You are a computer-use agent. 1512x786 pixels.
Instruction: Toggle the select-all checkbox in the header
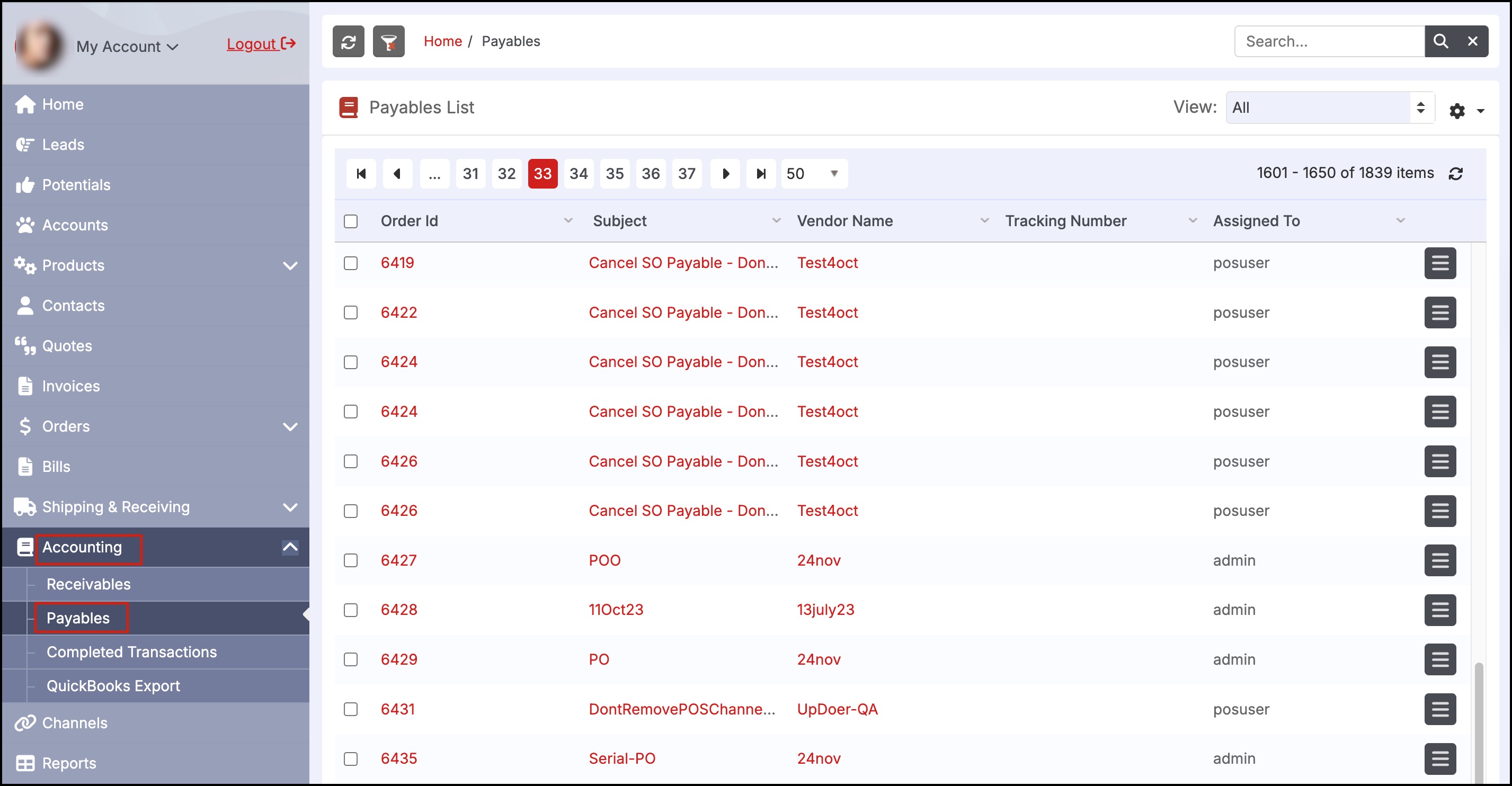[350, 221]
